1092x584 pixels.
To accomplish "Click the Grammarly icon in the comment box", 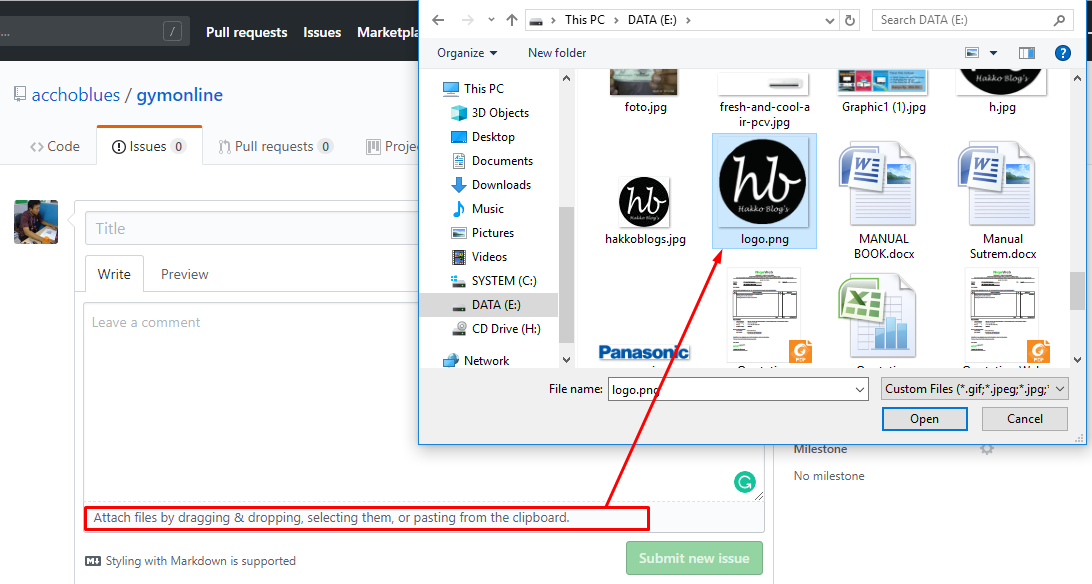I will pyautogui.click(x=745, y=482).
